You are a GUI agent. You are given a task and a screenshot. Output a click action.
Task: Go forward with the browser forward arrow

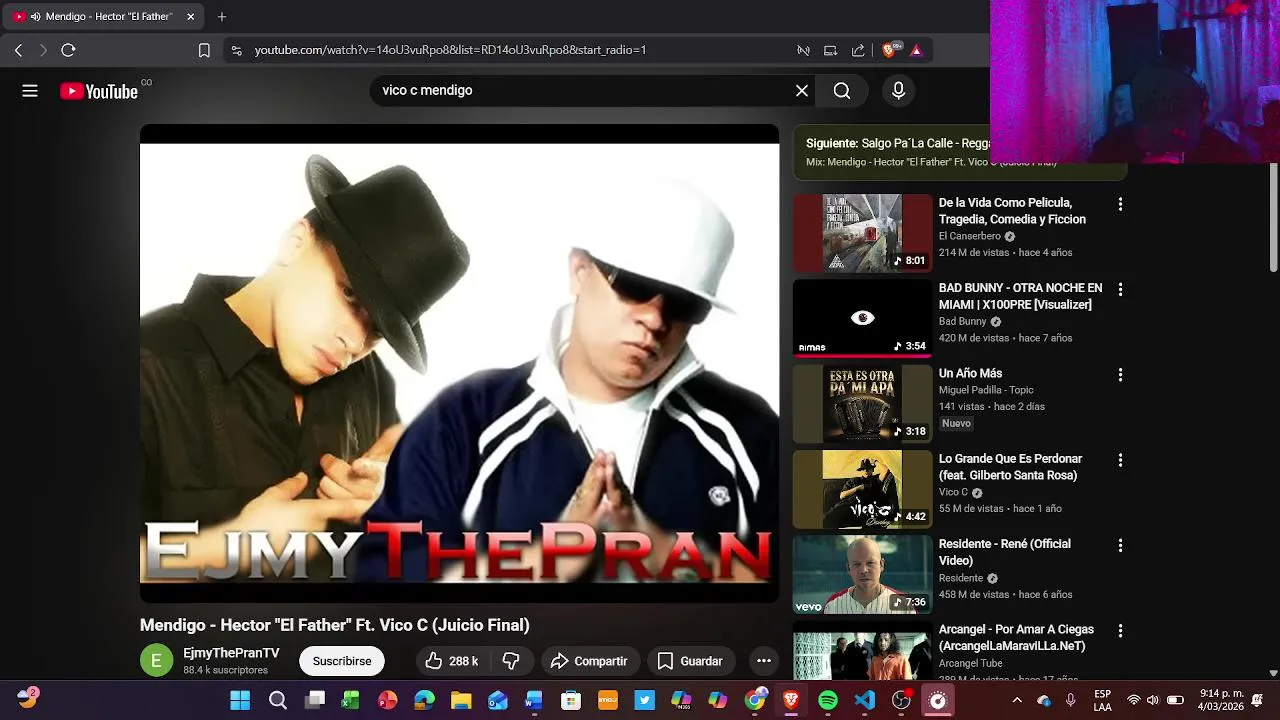point(43,50)
